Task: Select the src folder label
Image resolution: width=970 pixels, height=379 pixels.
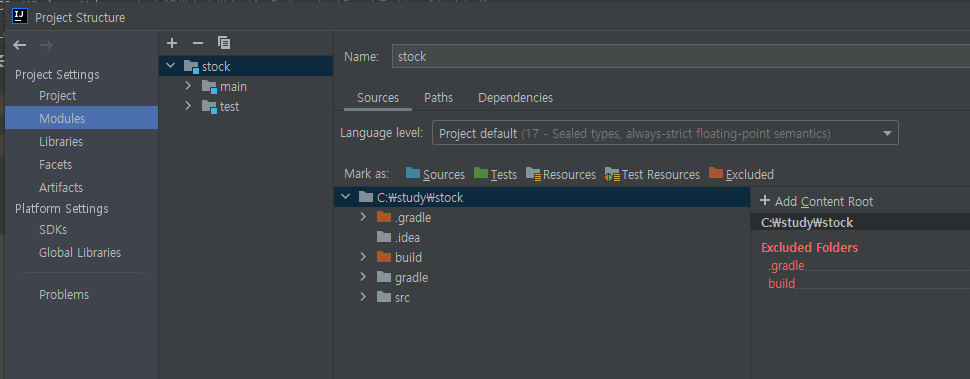Action: (402, 297)
